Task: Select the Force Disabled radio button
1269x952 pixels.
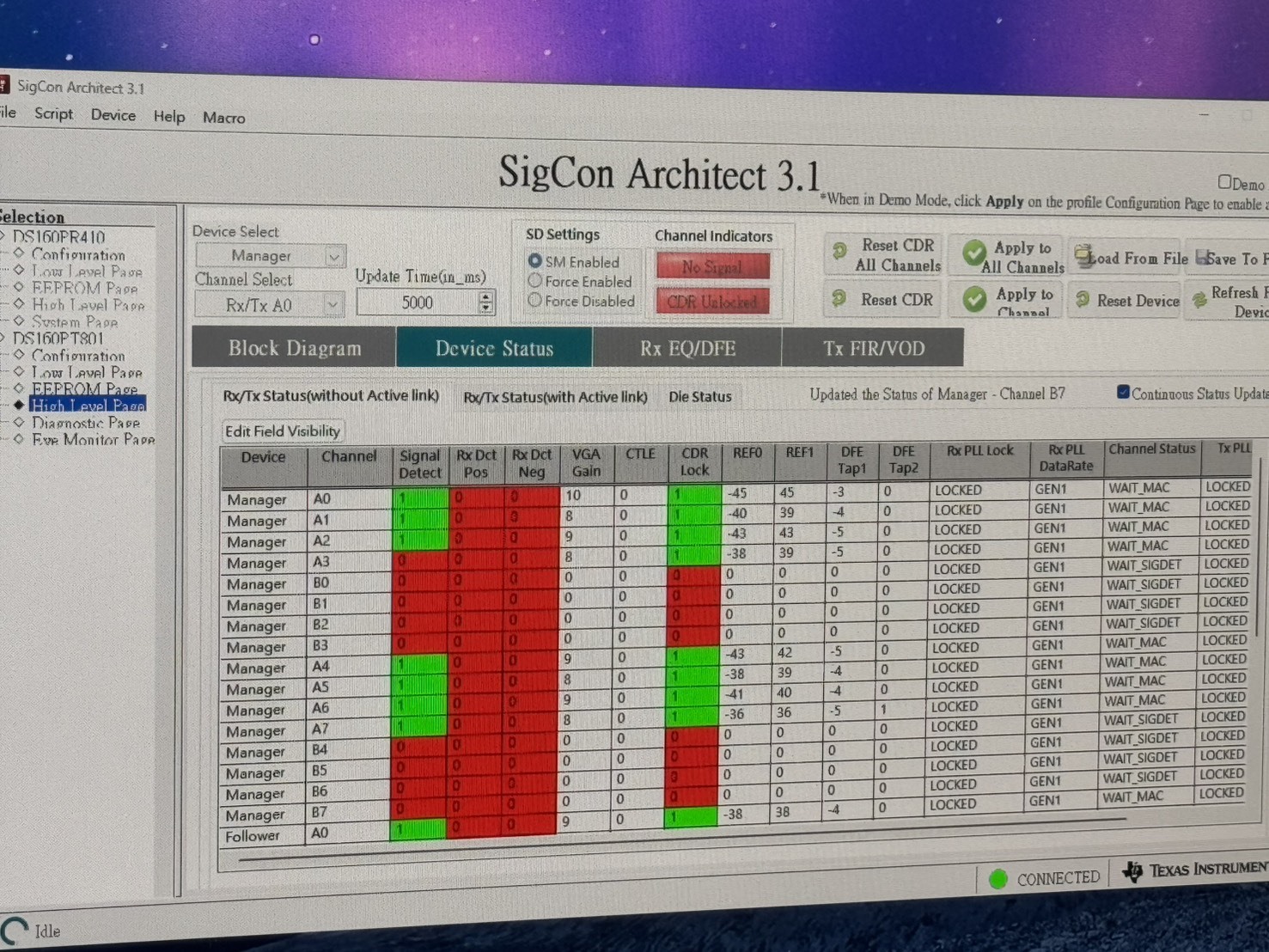Action: (534, 300)
